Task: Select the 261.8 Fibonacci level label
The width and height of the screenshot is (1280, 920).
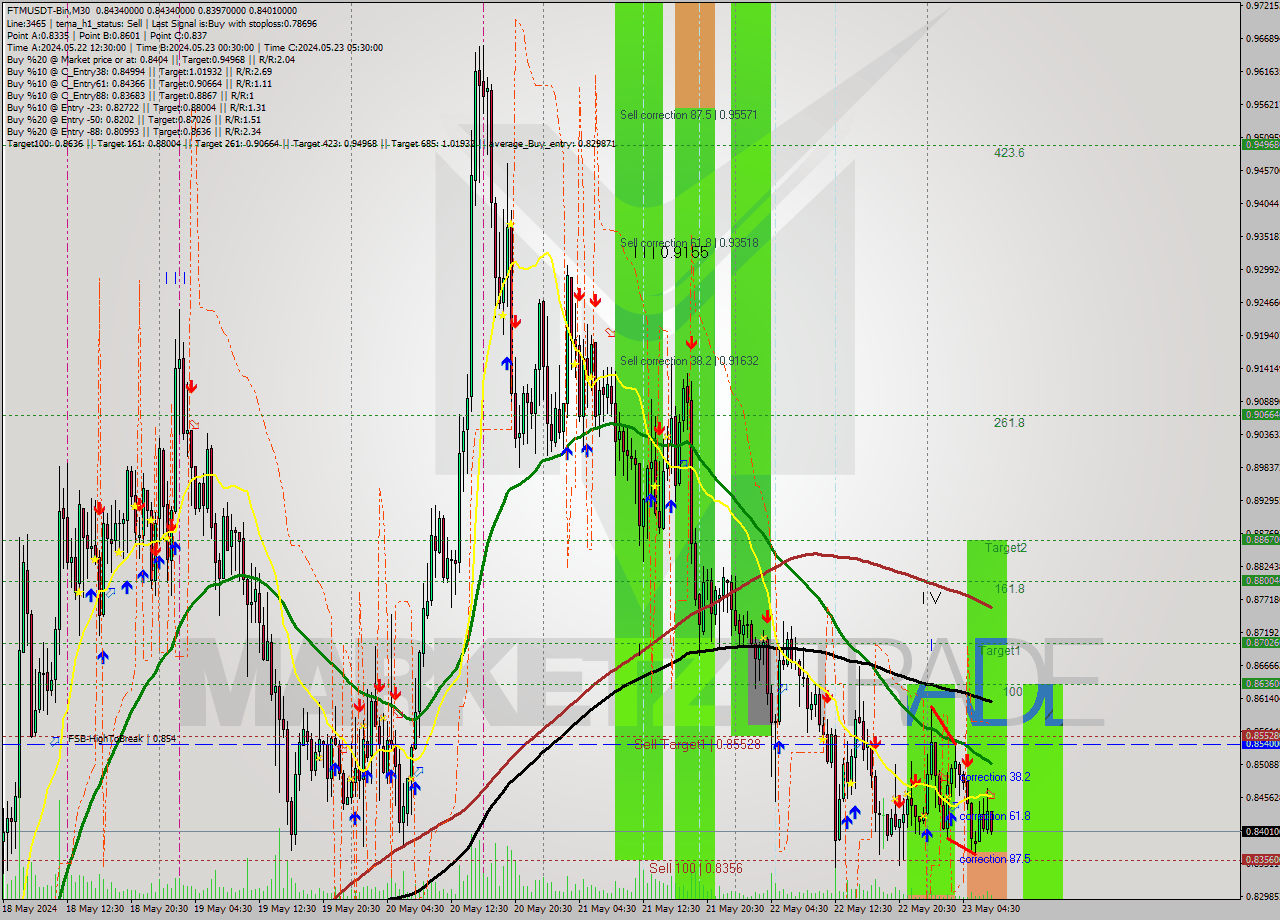Action: [1008, 423]
